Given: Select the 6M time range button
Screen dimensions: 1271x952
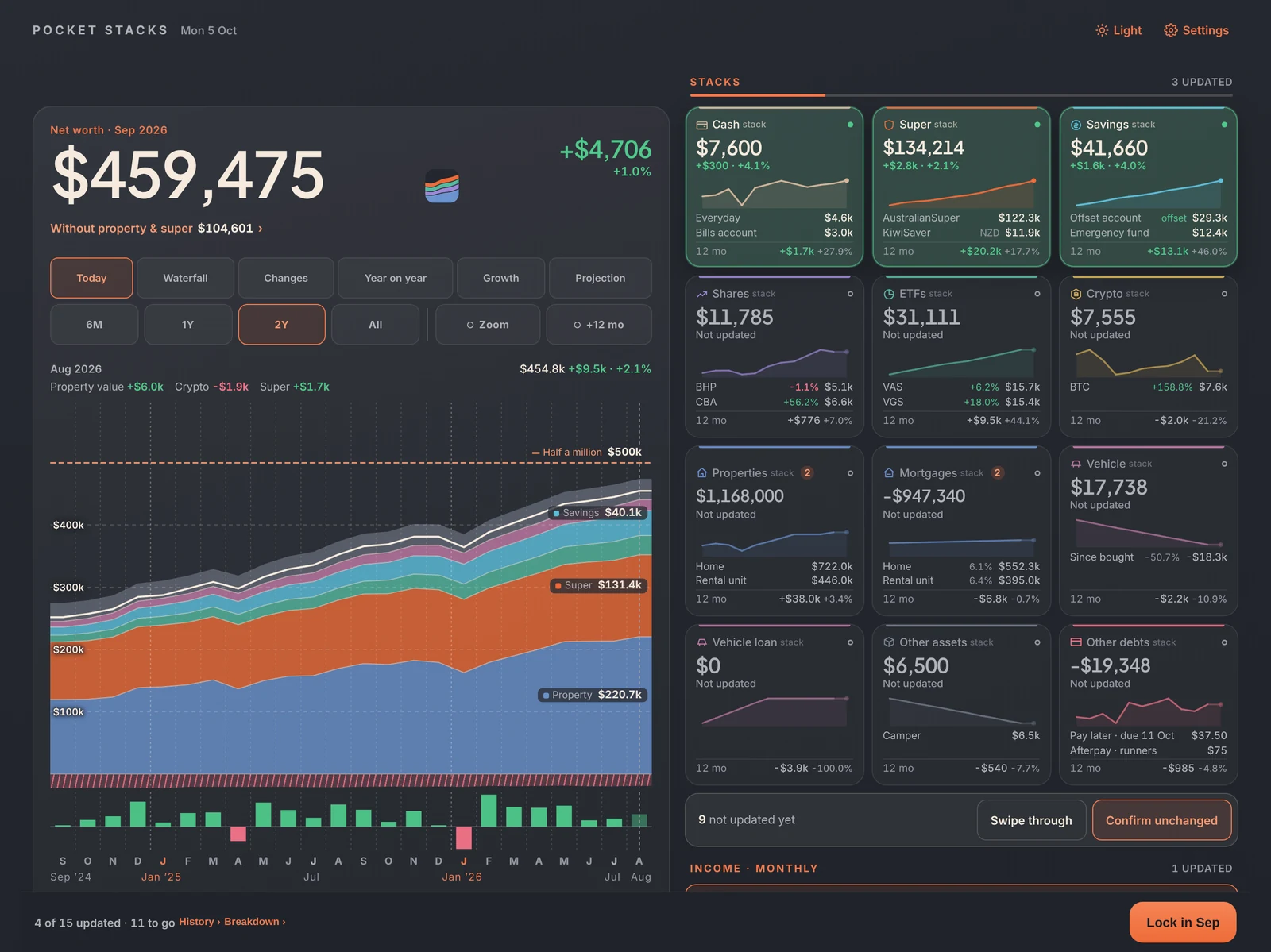Looking at the screenshot, I should tap(94, 325).
